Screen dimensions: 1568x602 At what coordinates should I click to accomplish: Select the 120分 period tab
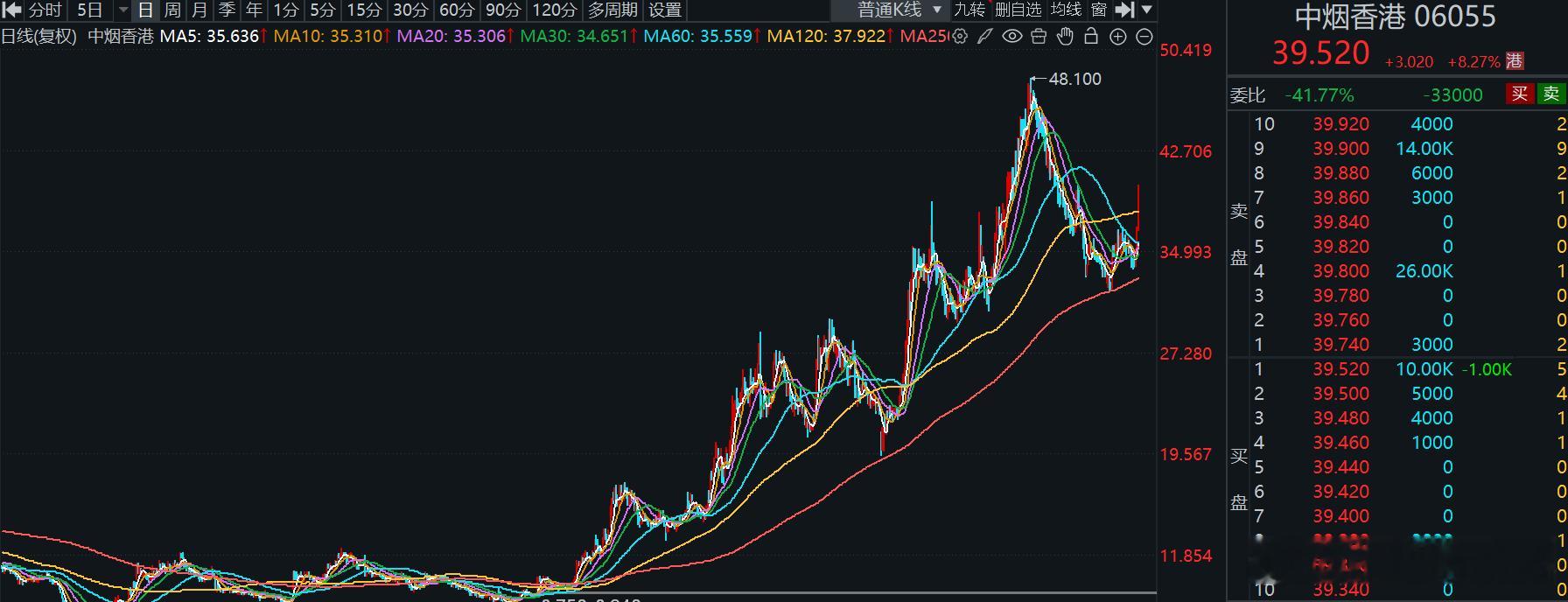click(554, 10)
